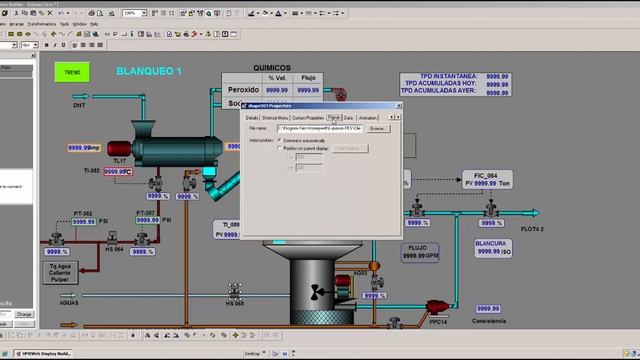640x360 pixels.
Task: Select the rectangle shape tool
Action: [x=11, y=34]
